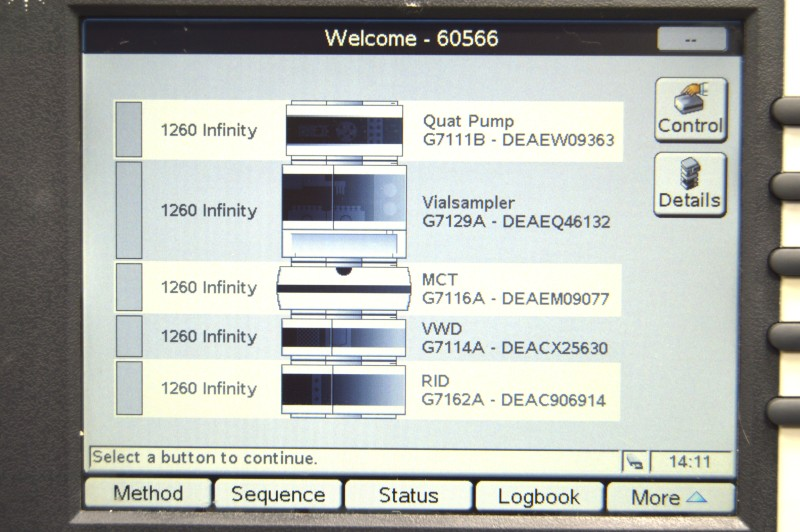Click the top-right status dash button
Viewport: 800px width, 532px height.
click(692, 39)
